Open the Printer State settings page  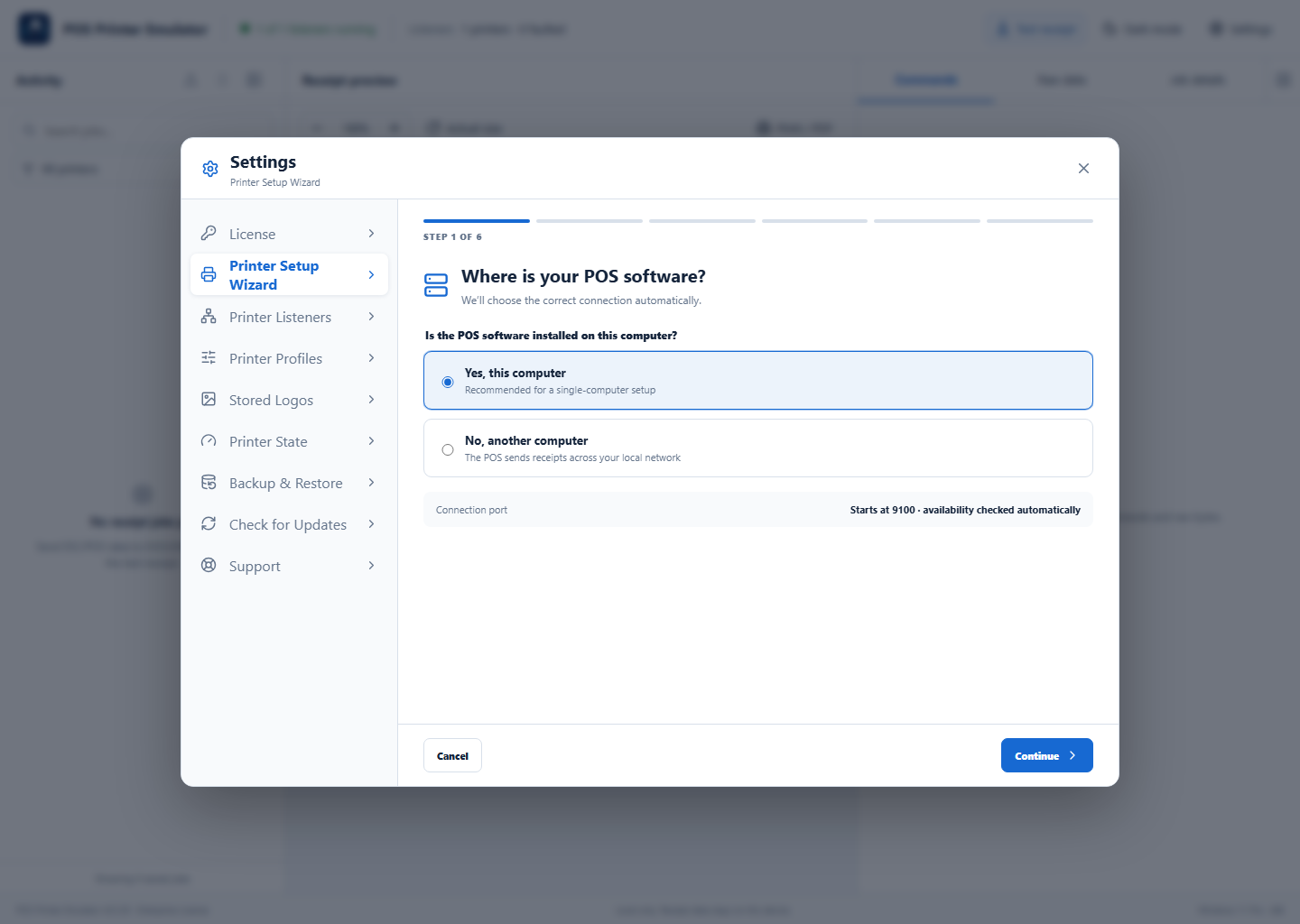[289, 441]
